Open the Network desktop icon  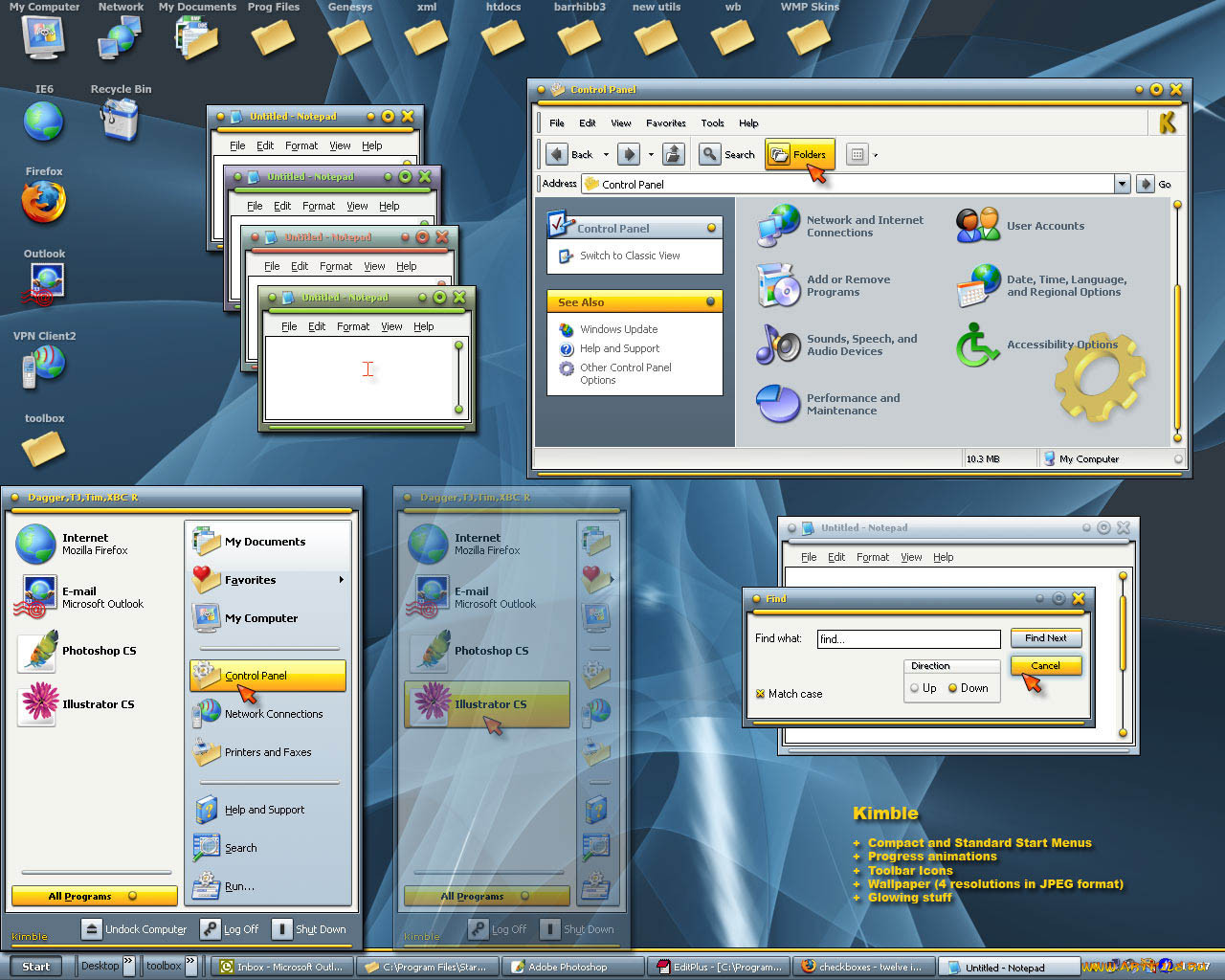click(121, 37)
